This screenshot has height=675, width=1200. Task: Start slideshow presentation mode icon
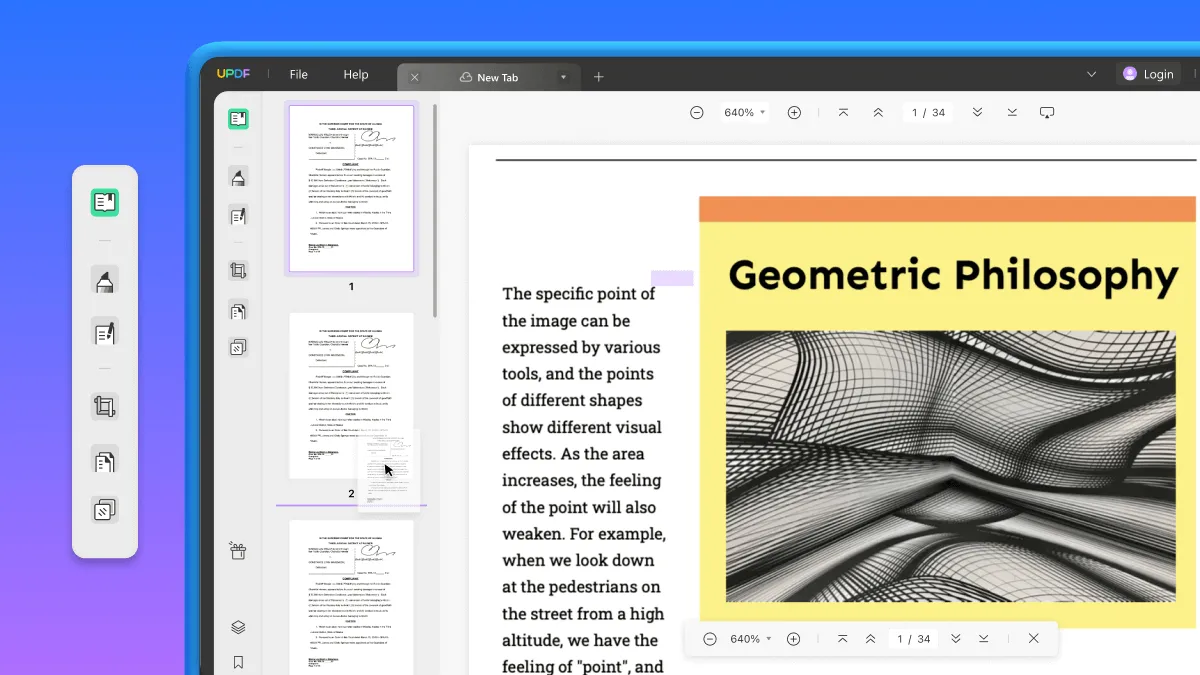coord(1047,113)
